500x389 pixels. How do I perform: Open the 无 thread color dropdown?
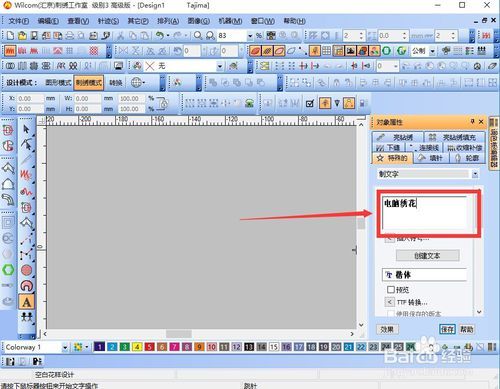coord(220,66)
